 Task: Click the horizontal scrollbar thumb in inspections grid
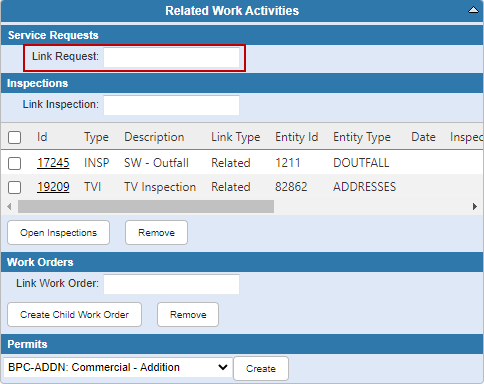pyautogui.click(x=146, y=207)
